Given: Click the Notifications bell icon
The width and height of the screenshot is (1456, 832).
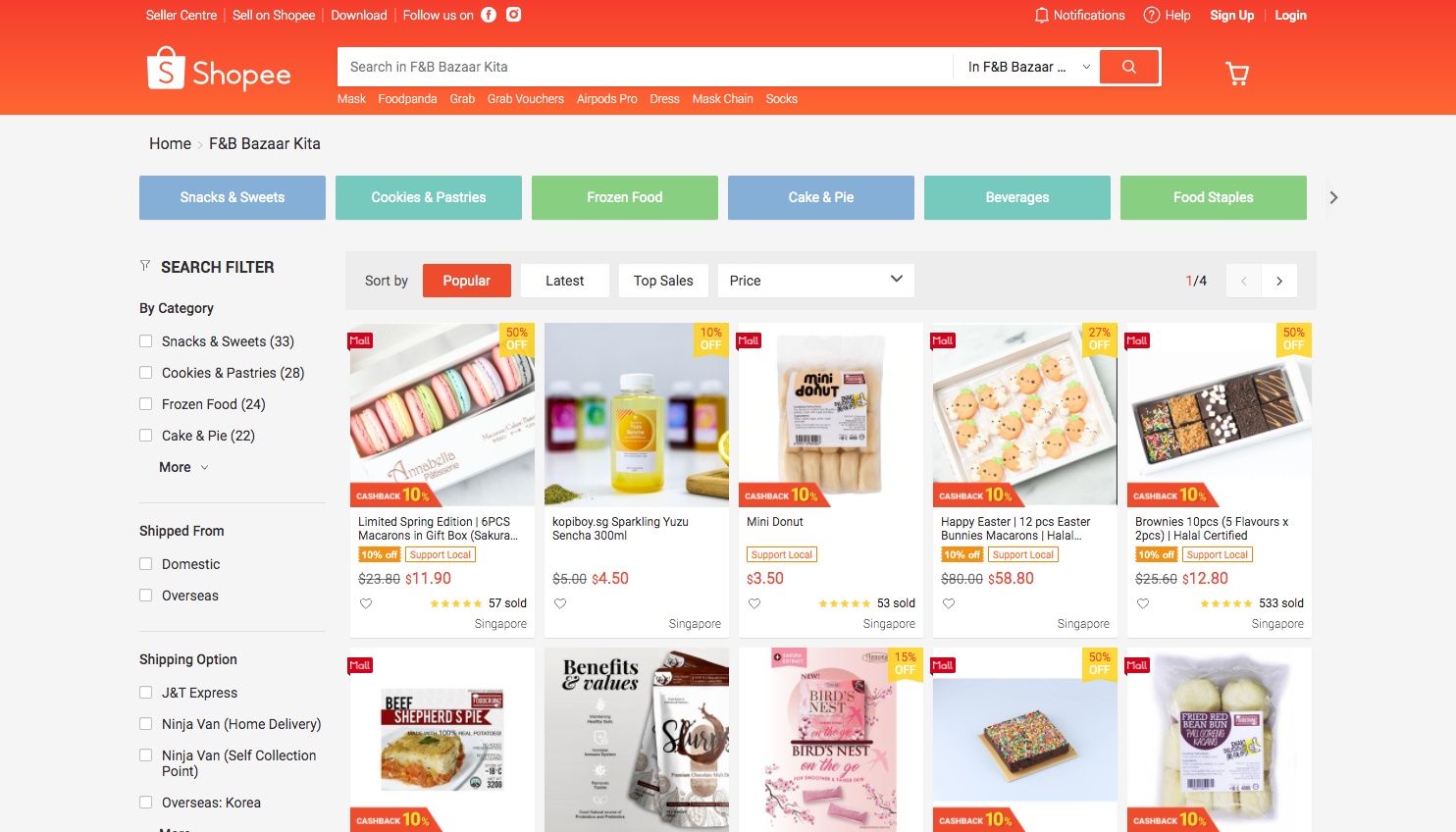Looking at the screenshot, I should point(1042,15).
